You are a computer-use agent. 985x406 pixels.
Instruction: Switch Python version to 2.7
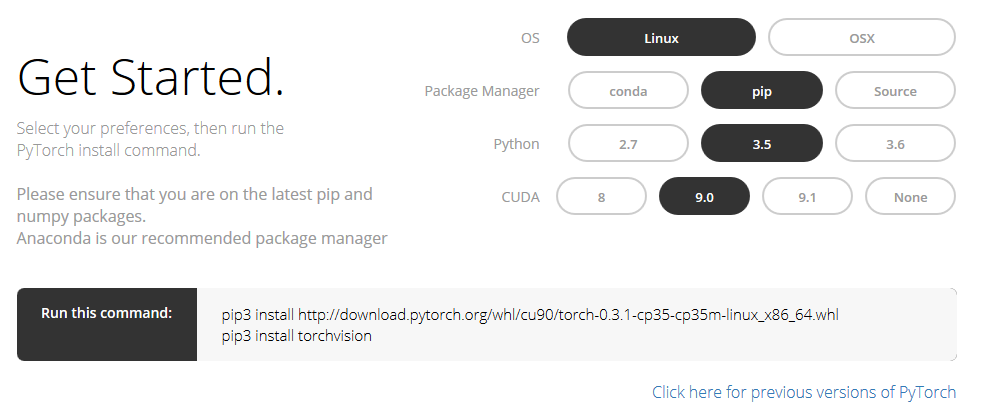click(628, 144)
